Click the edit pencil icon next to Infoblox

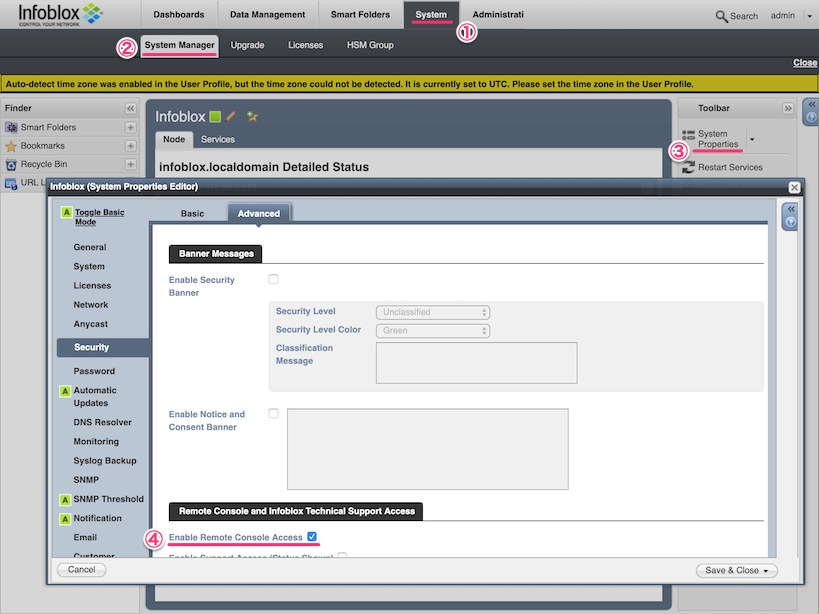[x=231, y=116]
